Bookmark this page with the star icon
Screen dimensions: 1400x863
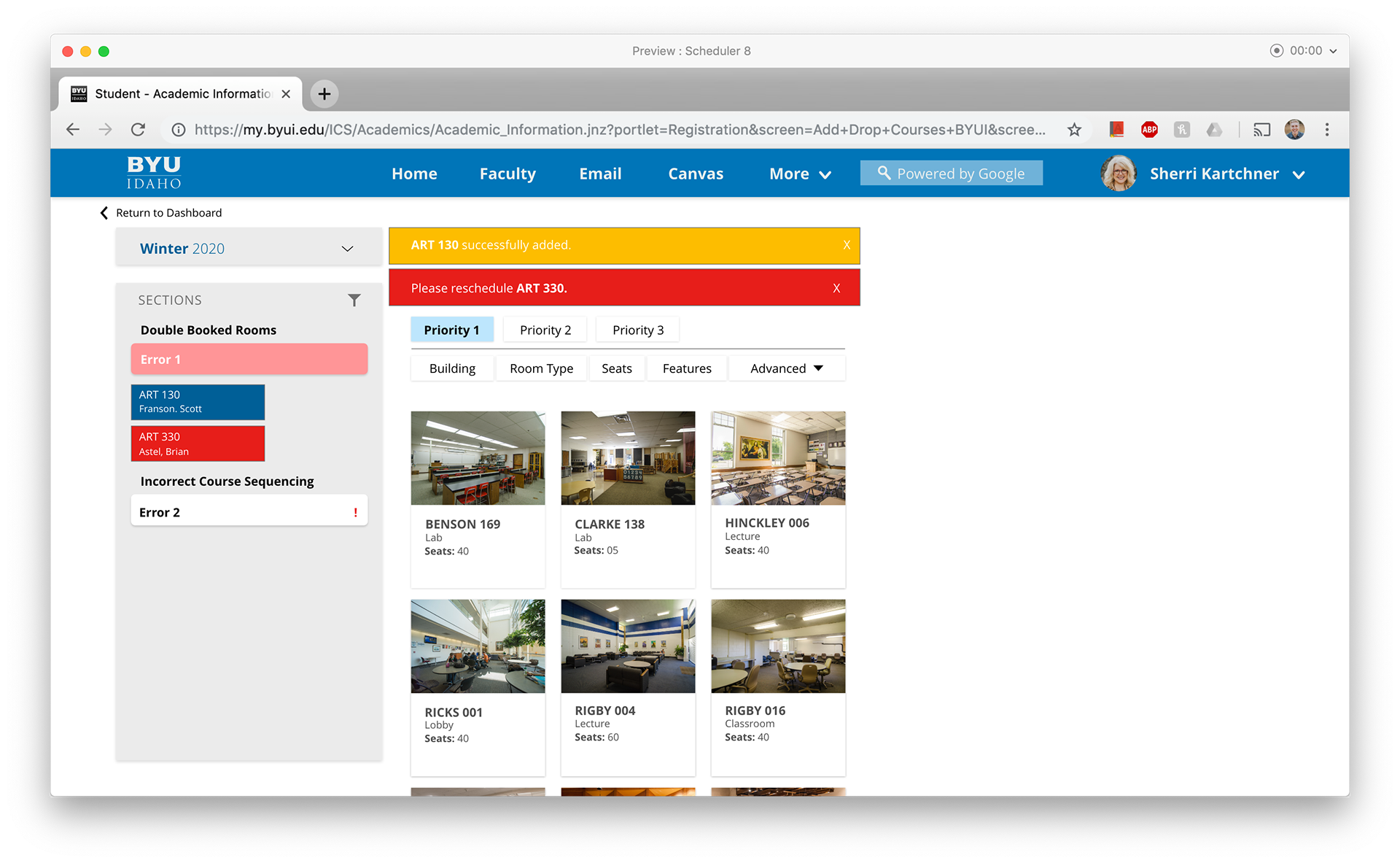click(x=1074, y=130)
